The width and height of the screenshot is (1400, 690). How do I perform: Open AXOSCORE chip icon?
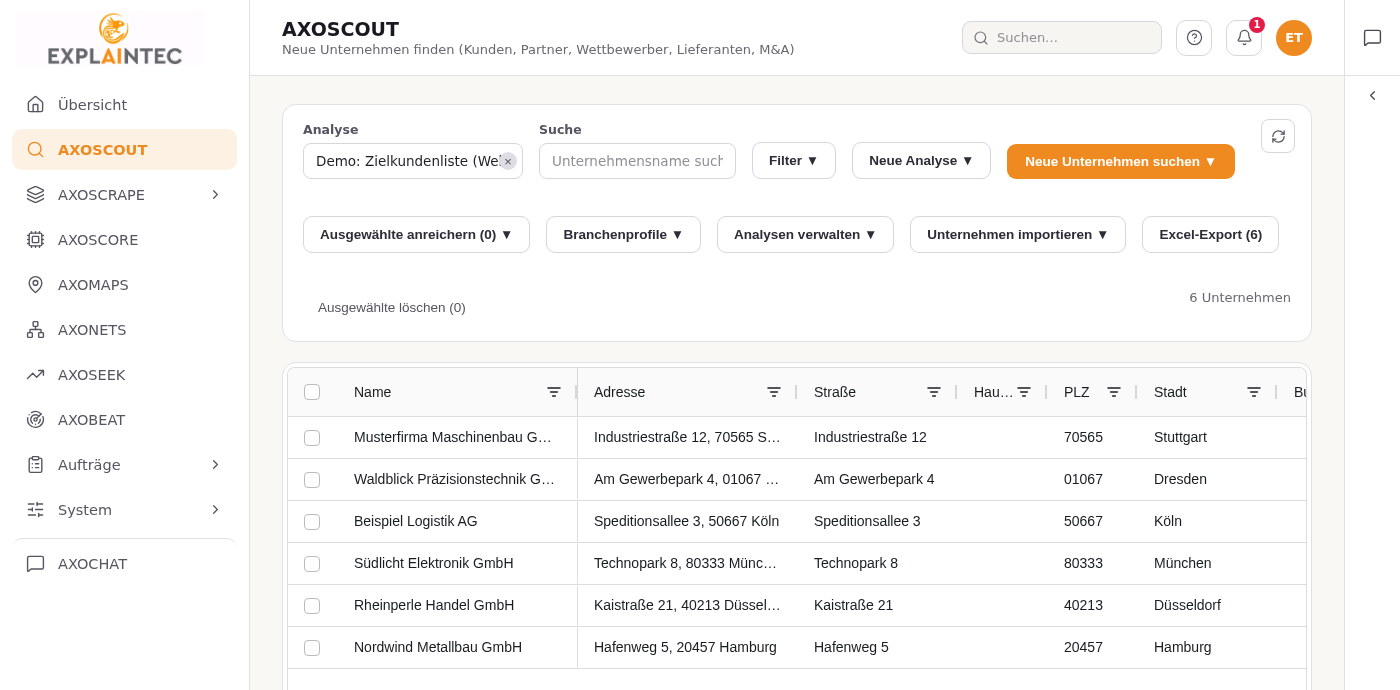tap(35, 240)
